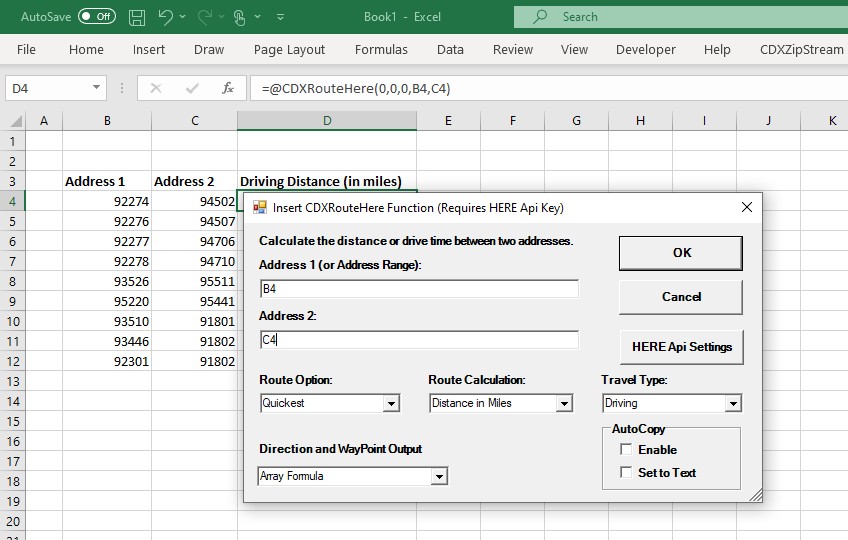
Task: Click the Driving Distance (in miles) header cell
Action: [x=327, y=181]
